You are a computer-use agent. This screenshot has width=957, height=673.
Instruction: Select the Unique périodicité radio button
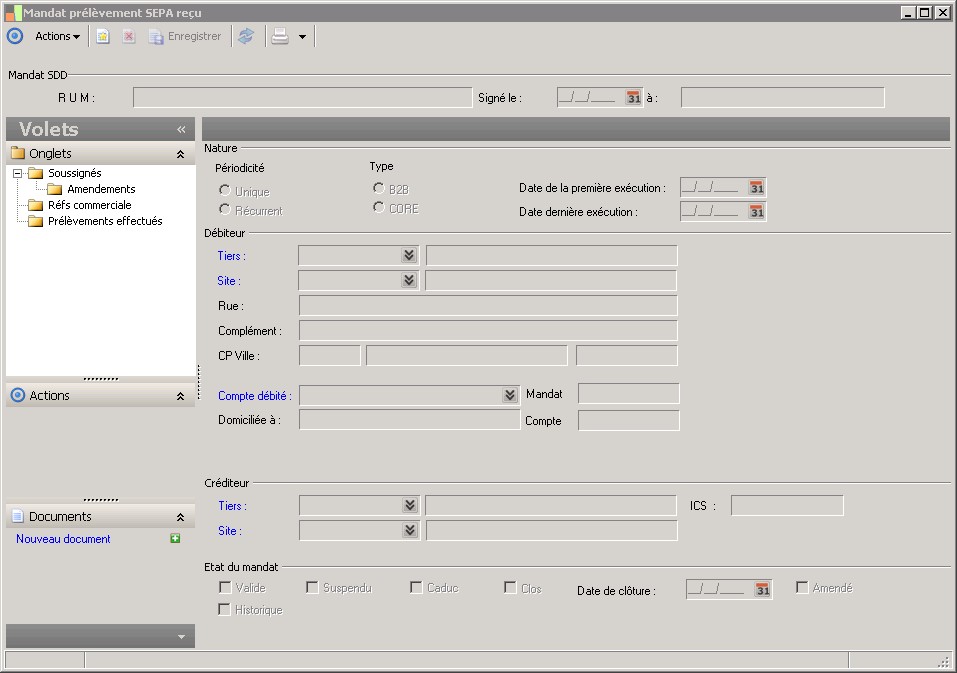[225, 190]
